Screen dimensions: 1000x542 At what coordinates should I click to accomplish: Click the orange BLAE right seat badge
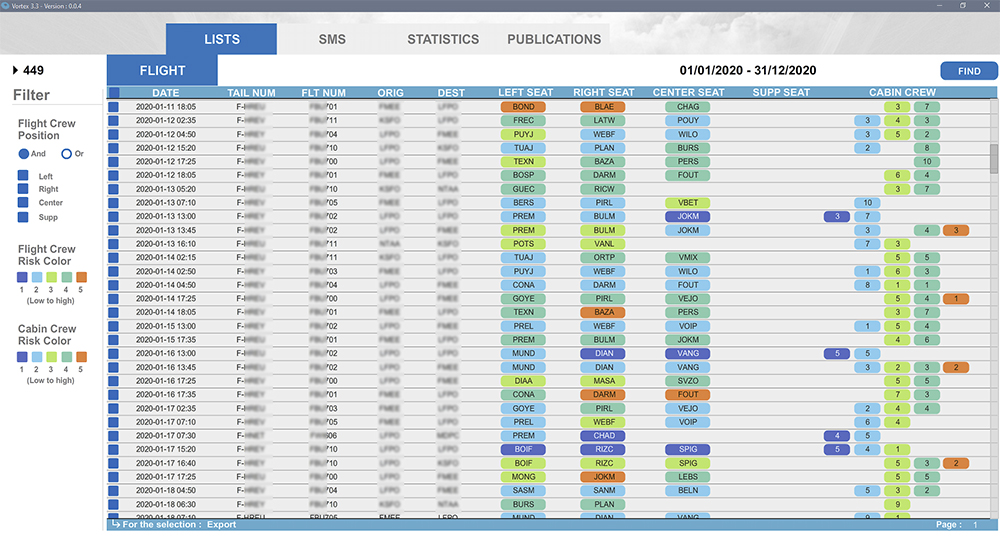click(603, 106)
